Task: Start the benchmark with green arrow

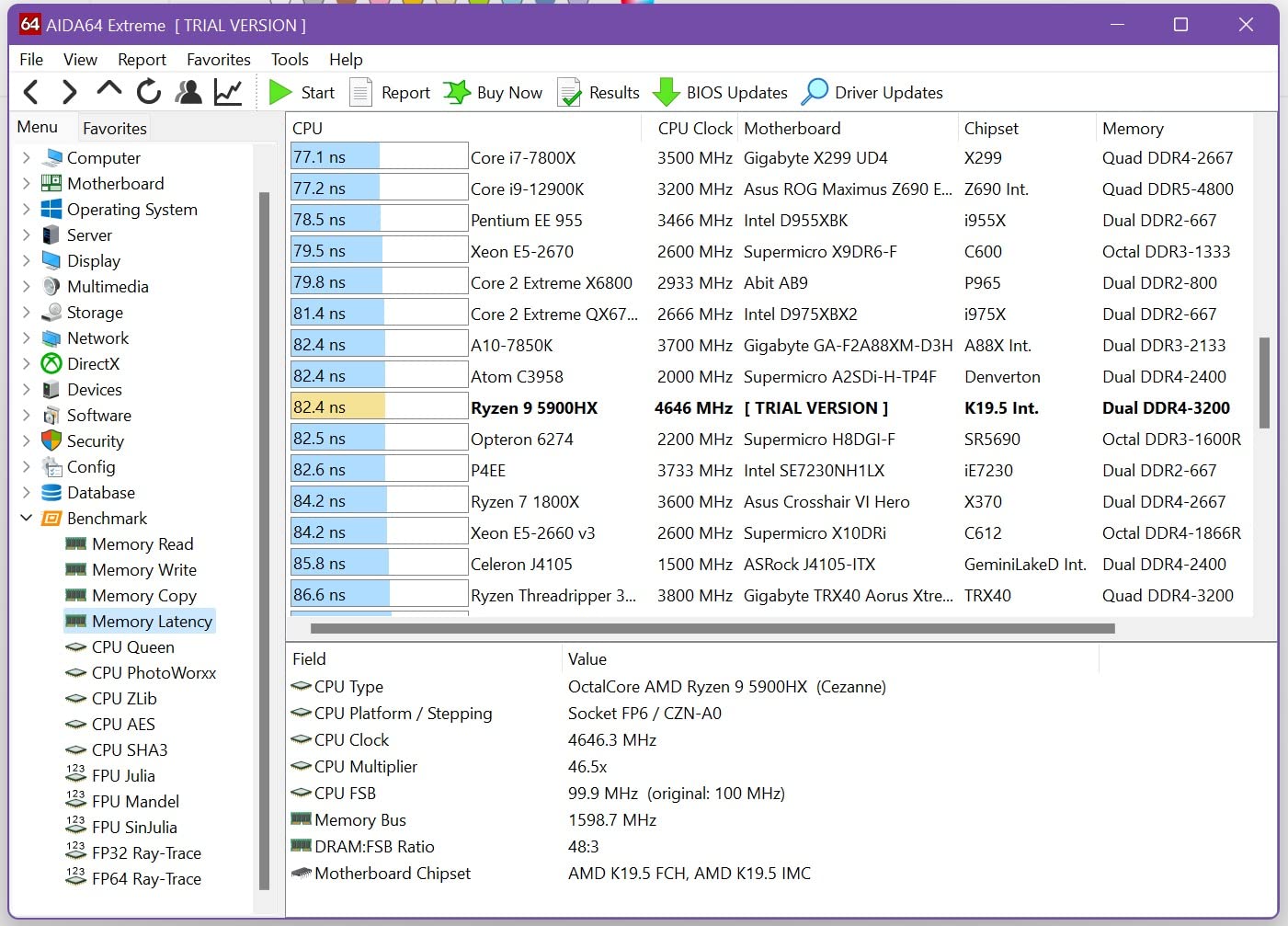Action: (x=302, y=92)
